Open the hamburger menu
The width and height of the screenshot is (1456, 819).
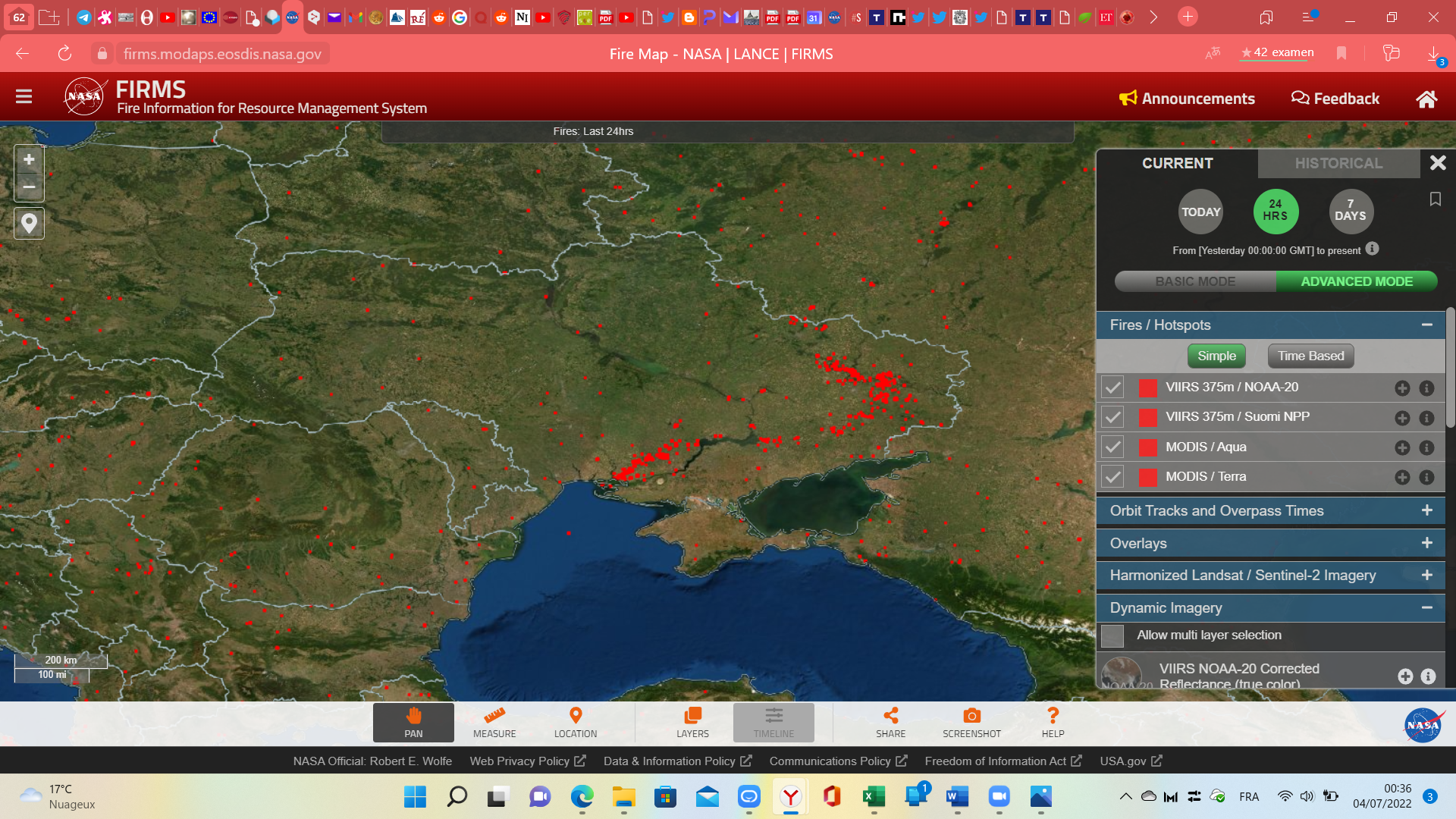(24, 96)
